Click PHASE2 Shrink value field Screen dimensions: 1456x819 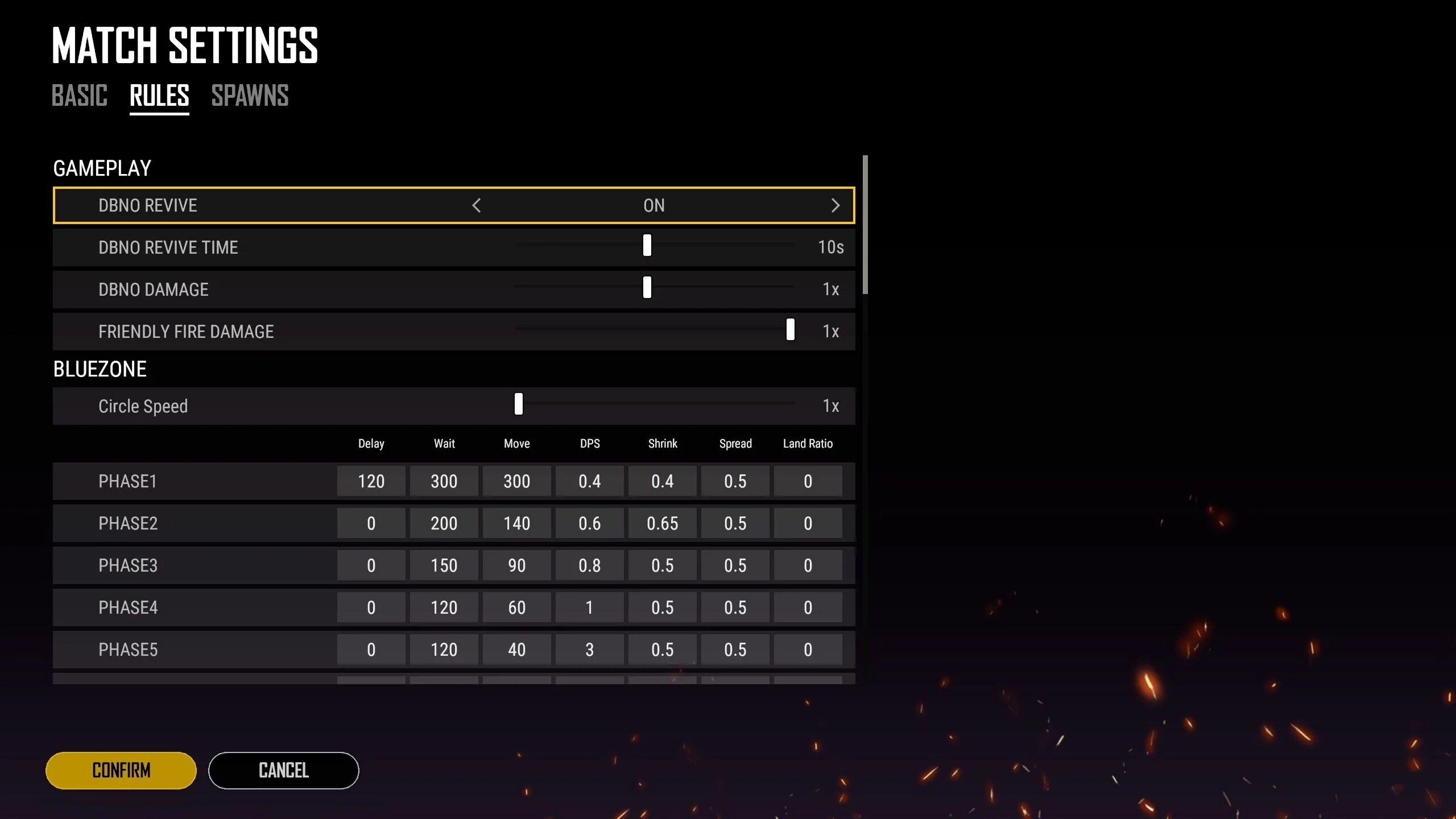[662, 524]
